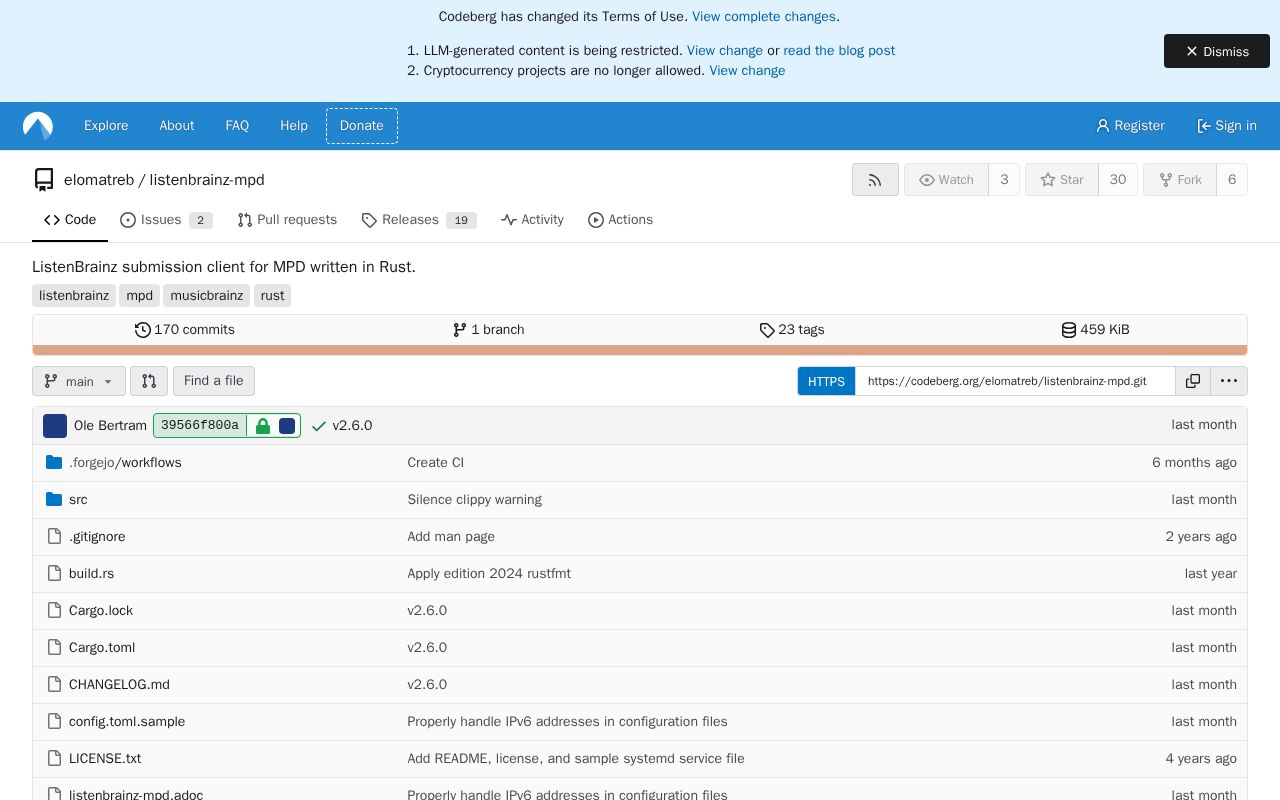This screenshot has height=800, width=1280.
Task: Open Explore in the navbar
Action: click(x=106, y=126)
